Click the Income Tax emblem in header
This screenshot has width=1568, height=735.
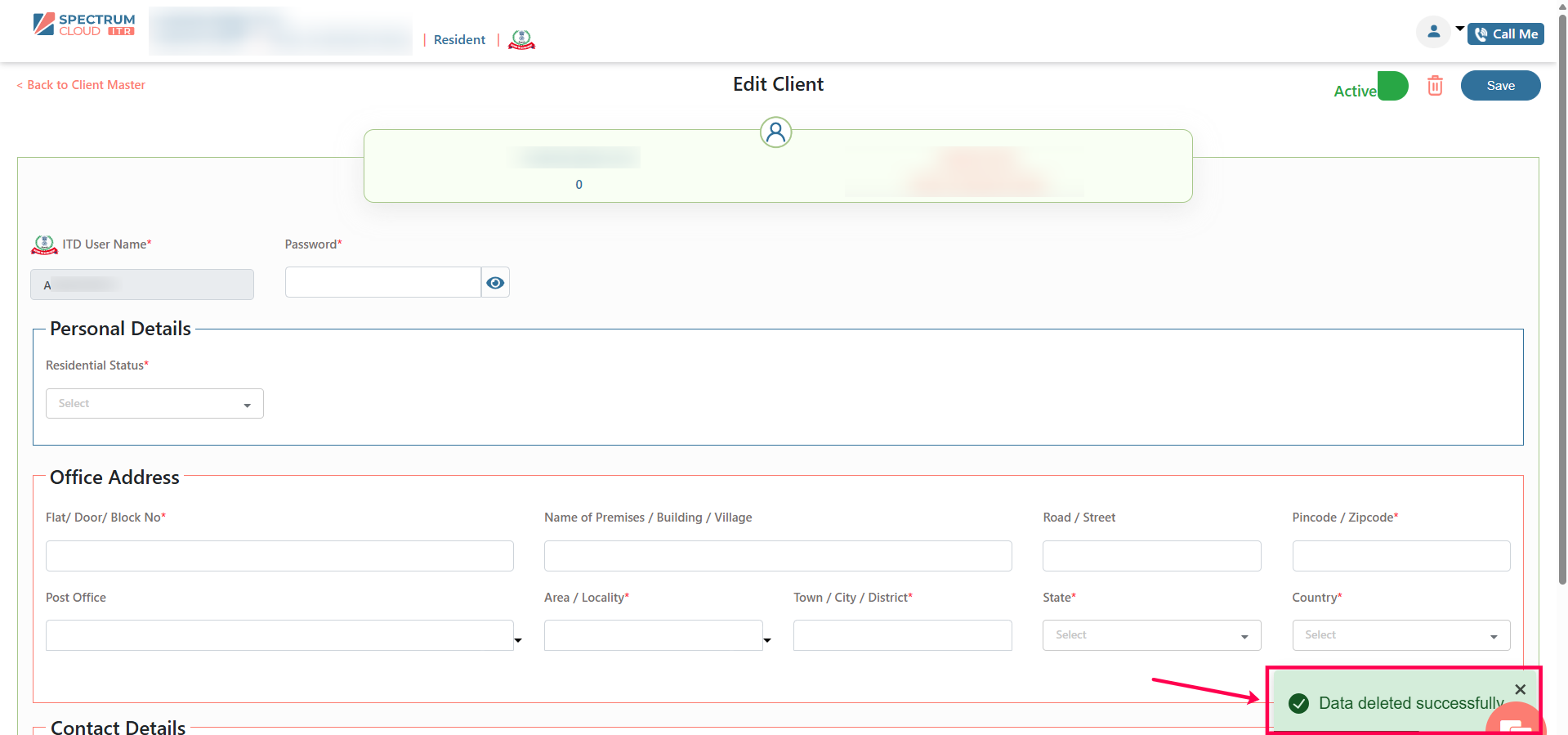tap(521, 39)
